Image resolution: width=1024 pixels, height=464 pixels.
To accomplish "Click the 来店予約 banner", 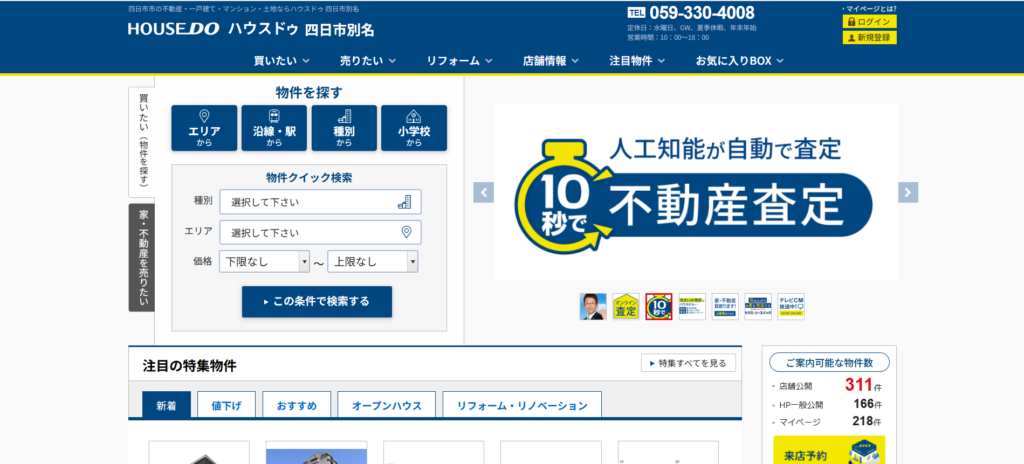I will 829,450.
